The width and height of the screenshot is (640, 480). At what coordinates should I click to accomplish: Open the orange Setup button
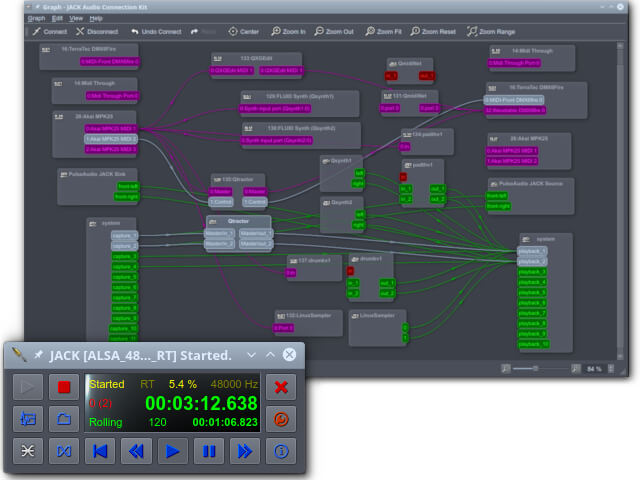282,418
